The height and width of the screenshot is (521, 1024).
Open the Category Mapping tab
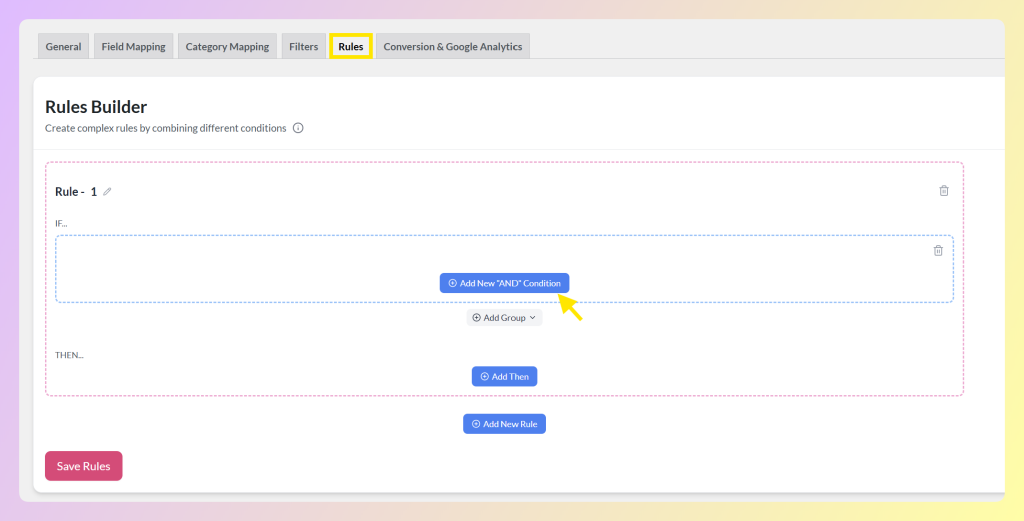point(227,46)
